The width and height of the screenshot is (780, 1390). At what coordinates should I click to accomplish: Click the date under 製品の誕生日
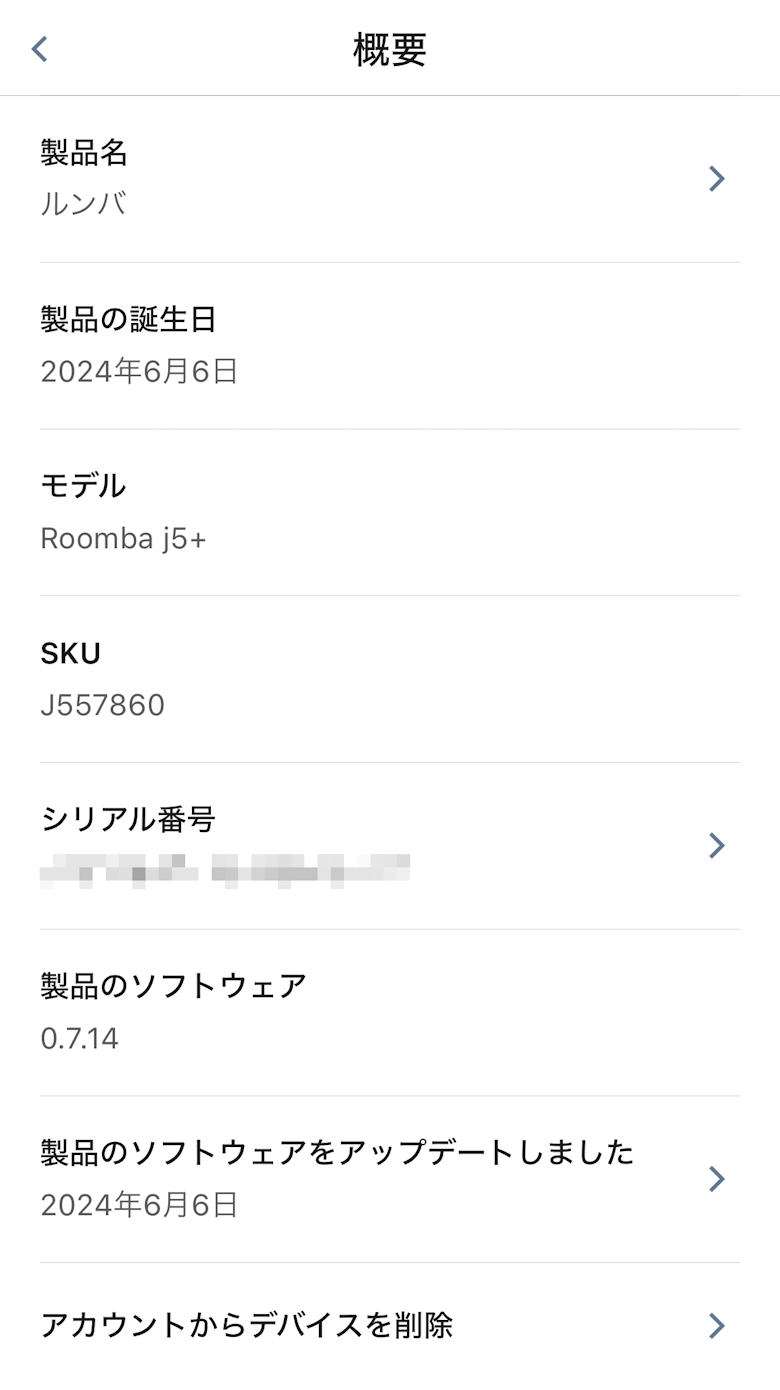click(x=139, y=372)
